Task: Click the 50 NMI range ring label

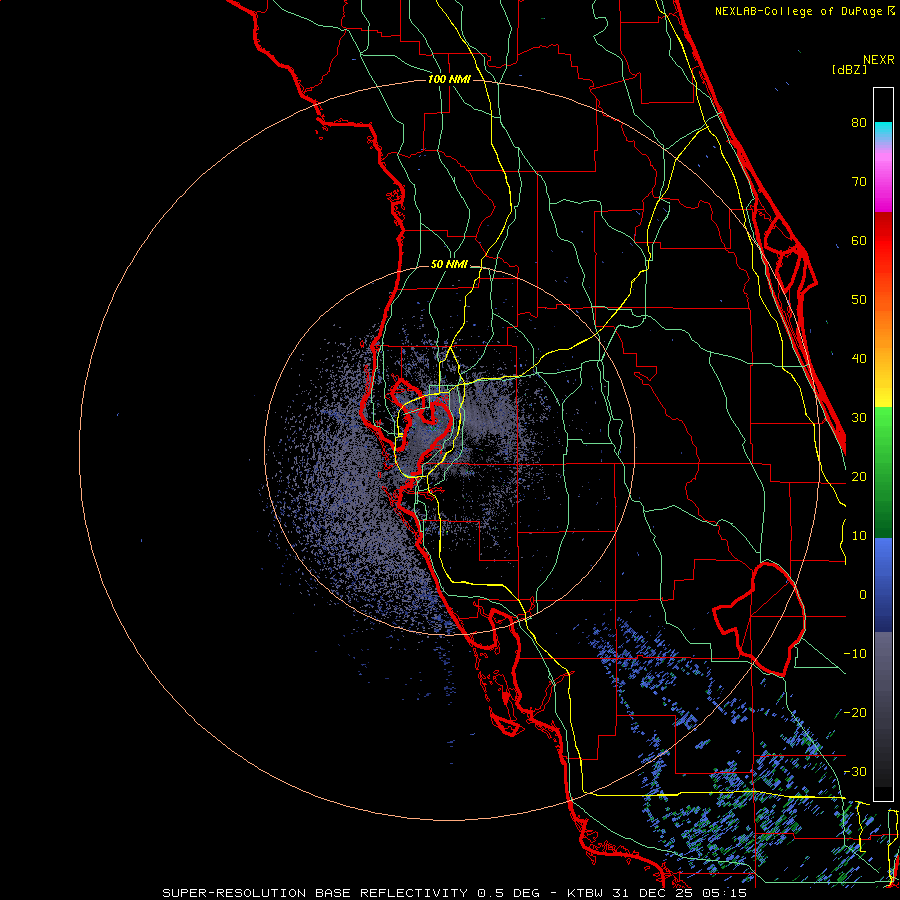Action: pyautogui.click(x=449, y=265)
